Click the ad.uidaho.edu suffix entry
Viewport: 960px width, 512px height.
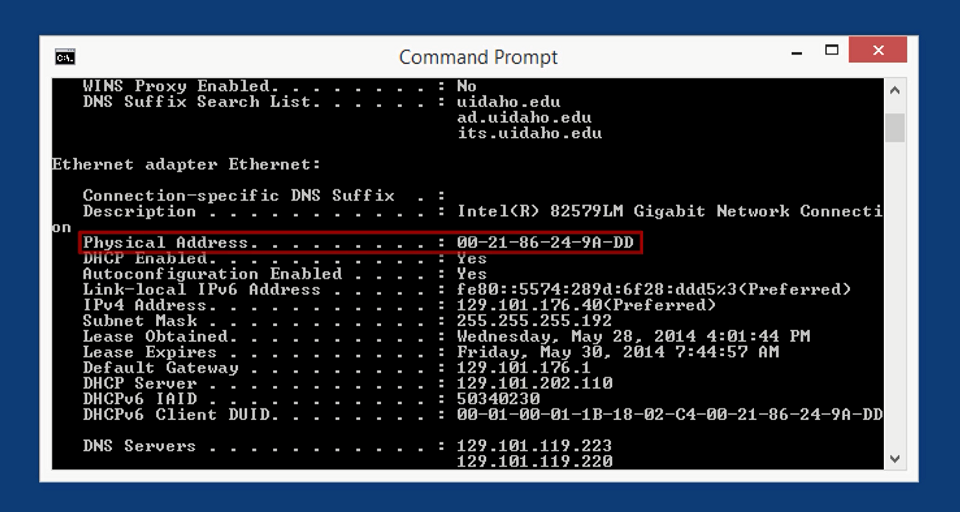pyautogui.click(x=524, y=117)
